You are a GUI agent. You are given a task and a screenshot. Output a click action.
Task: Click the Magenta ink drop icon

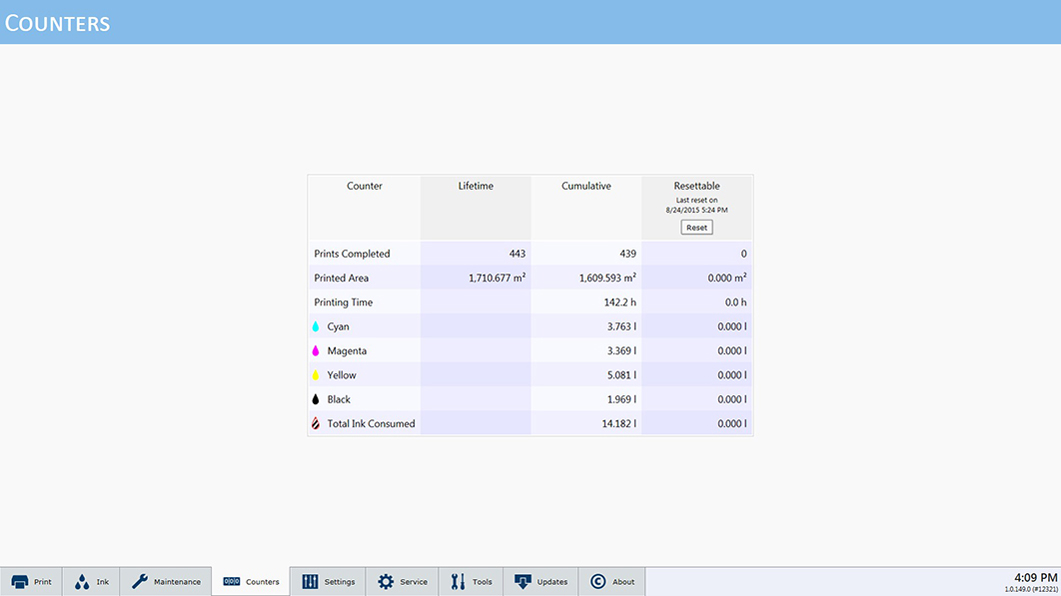[316, 351]
